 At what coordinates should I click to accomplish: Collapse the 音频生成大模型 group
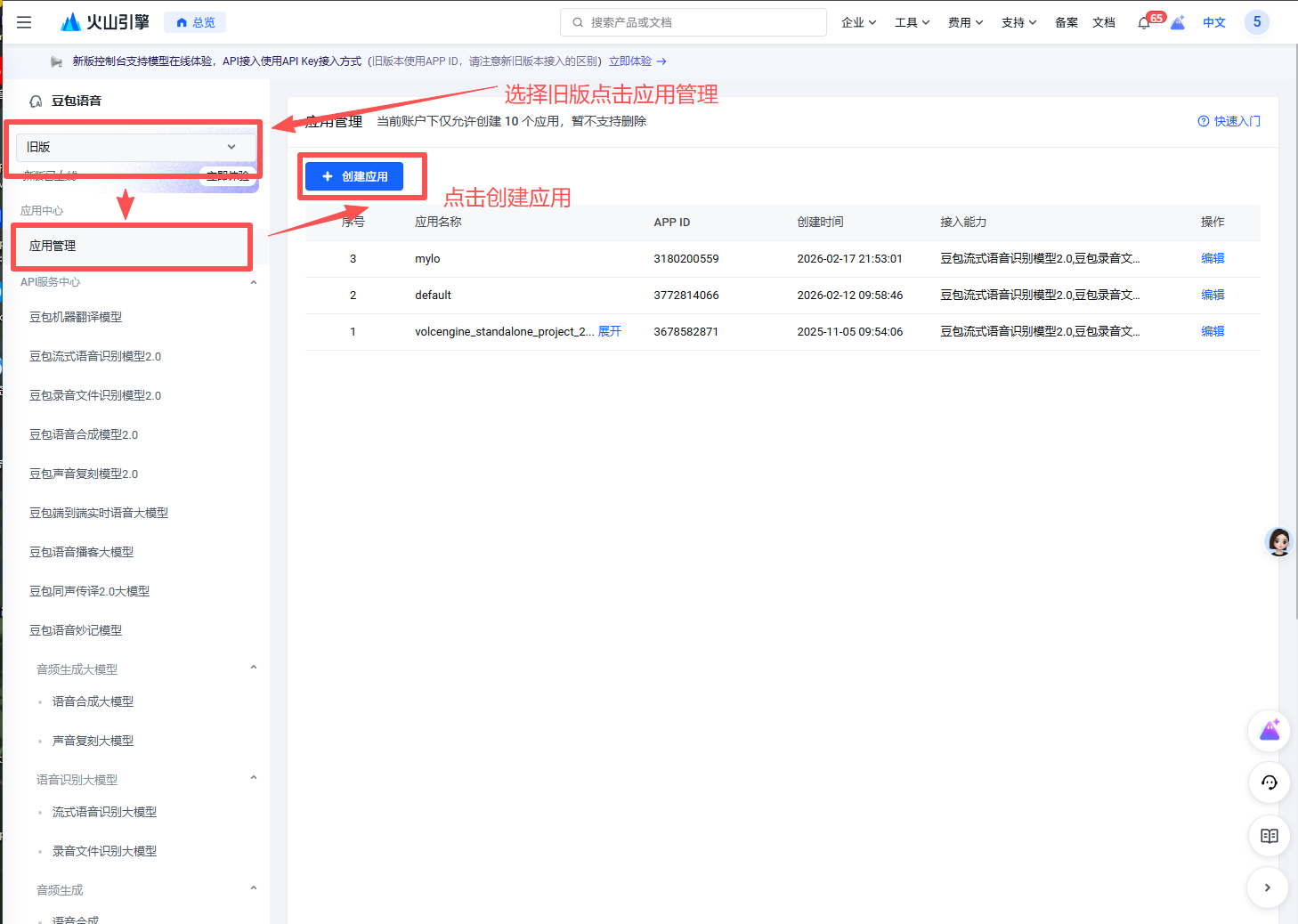point(254,668)
